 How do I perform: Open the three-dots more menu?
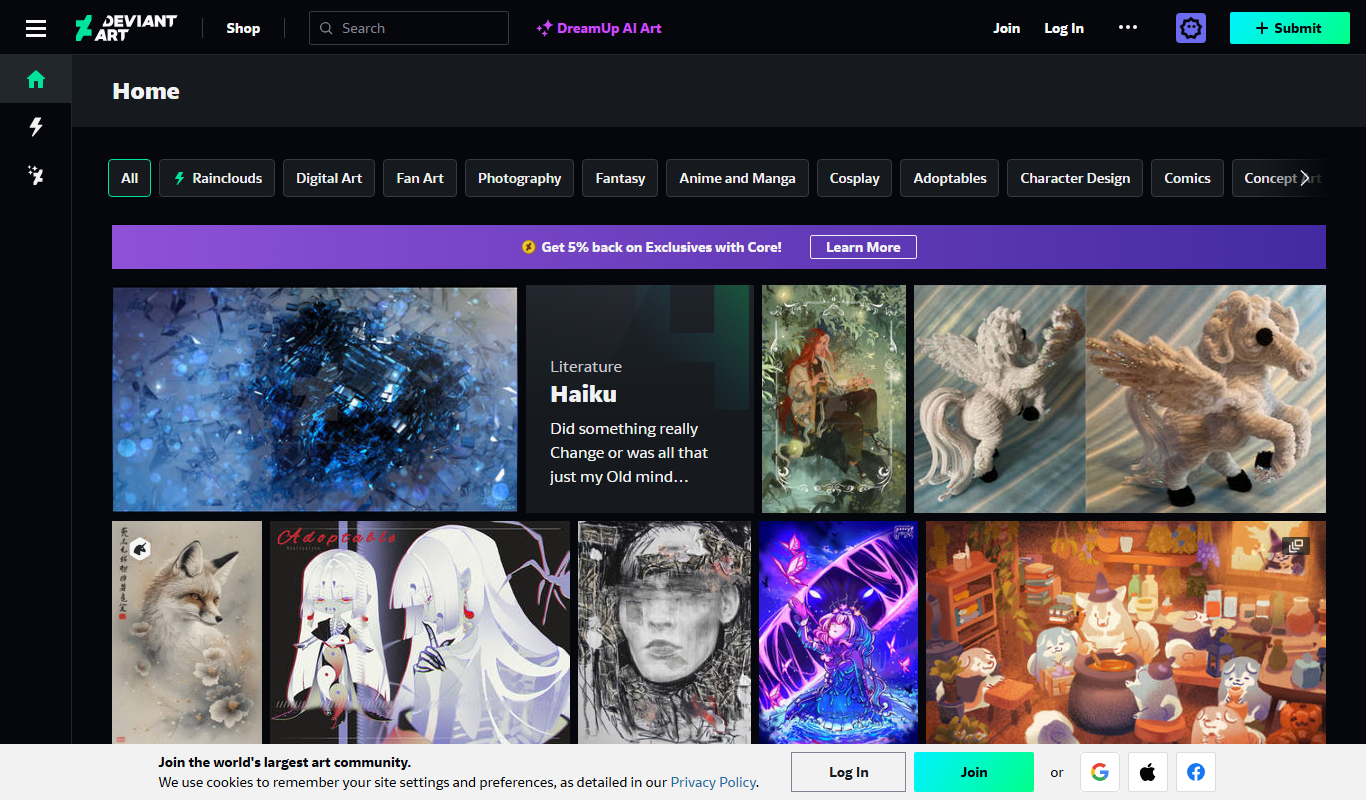pyautogui.click(x=1128, y=28)
